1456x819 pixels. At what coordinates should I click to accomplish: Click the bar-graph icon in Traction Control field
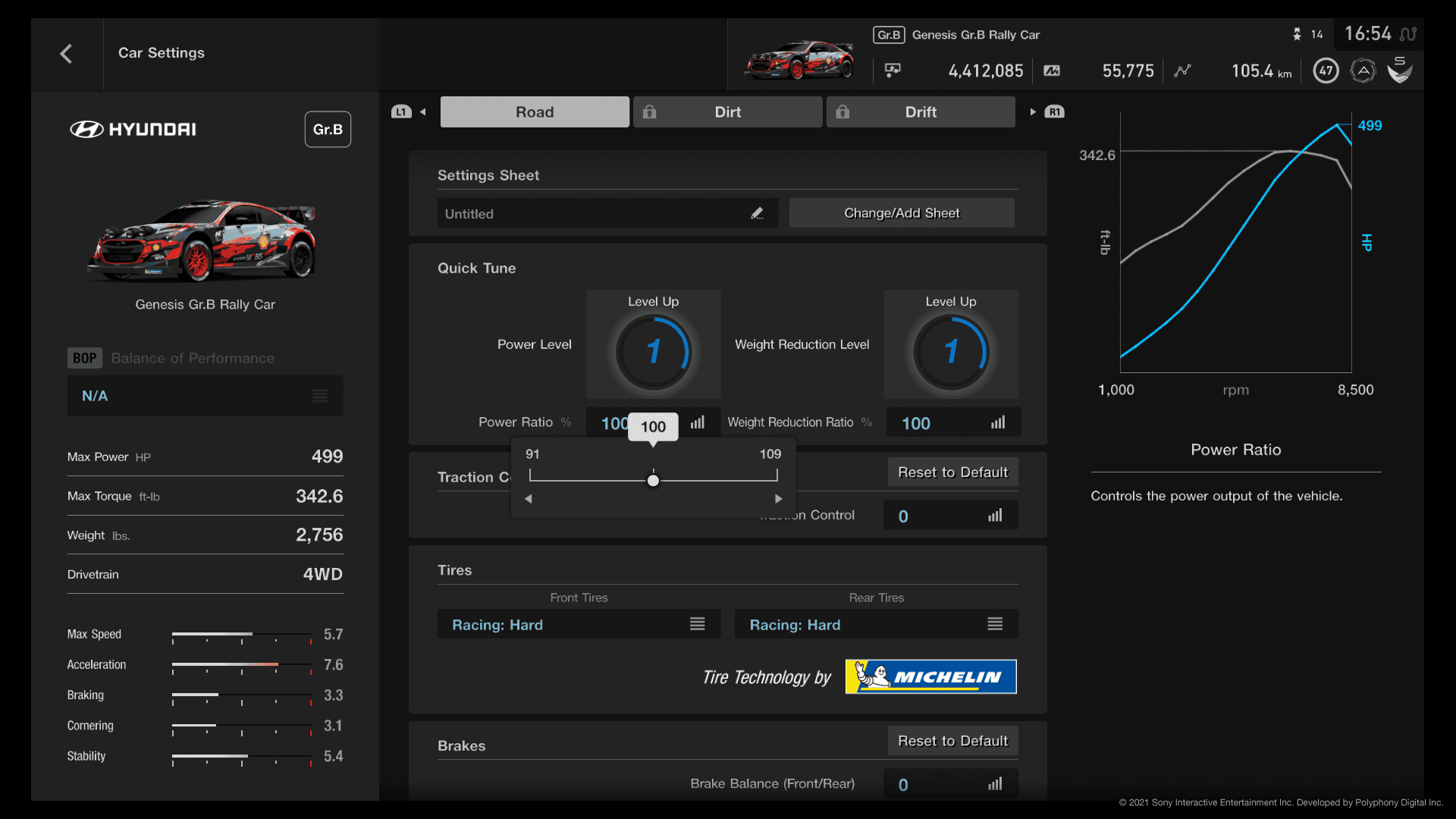pos(995,516)
